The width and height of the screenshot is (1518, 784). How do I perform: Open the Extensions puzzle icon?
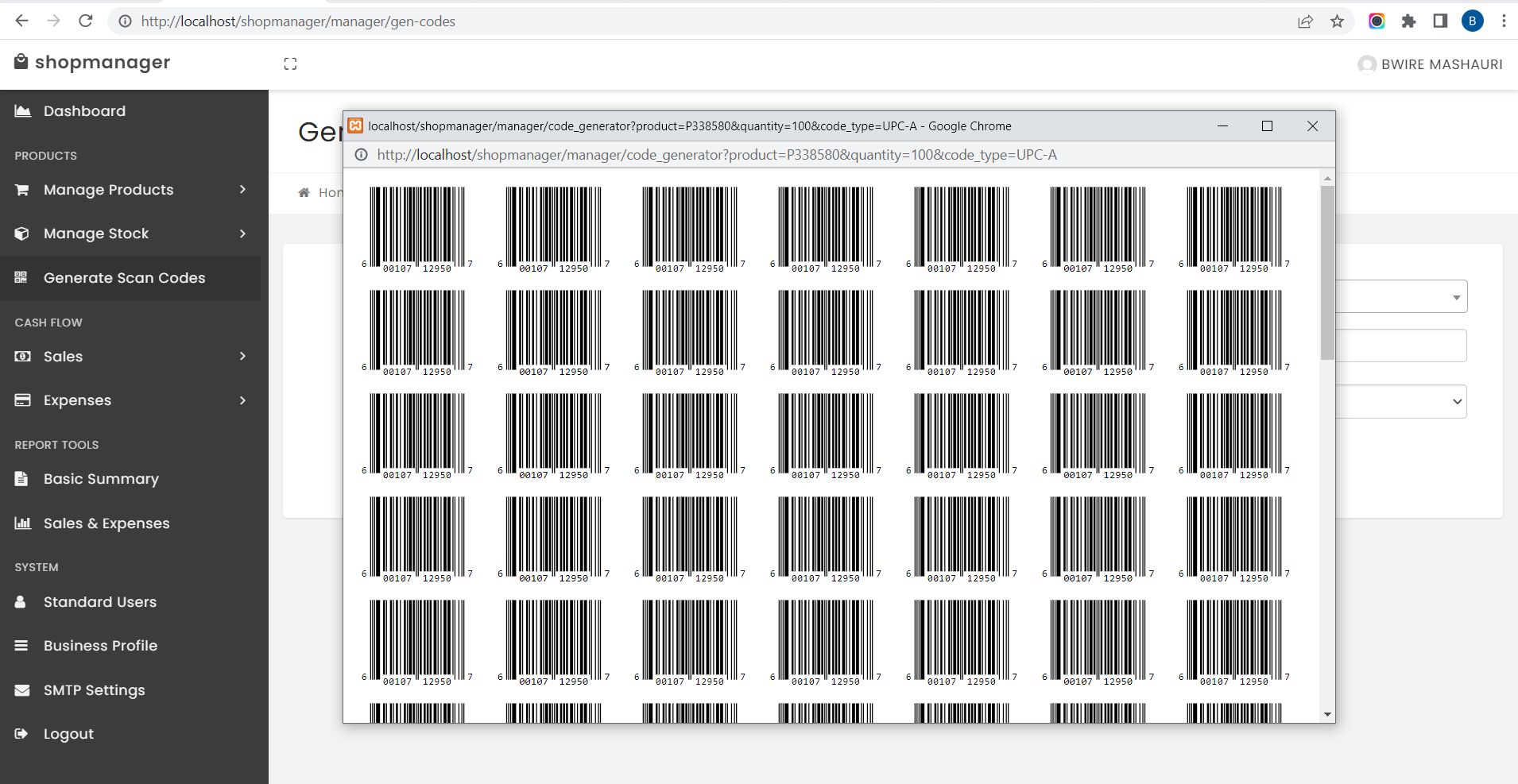(x=1408, y=21)
